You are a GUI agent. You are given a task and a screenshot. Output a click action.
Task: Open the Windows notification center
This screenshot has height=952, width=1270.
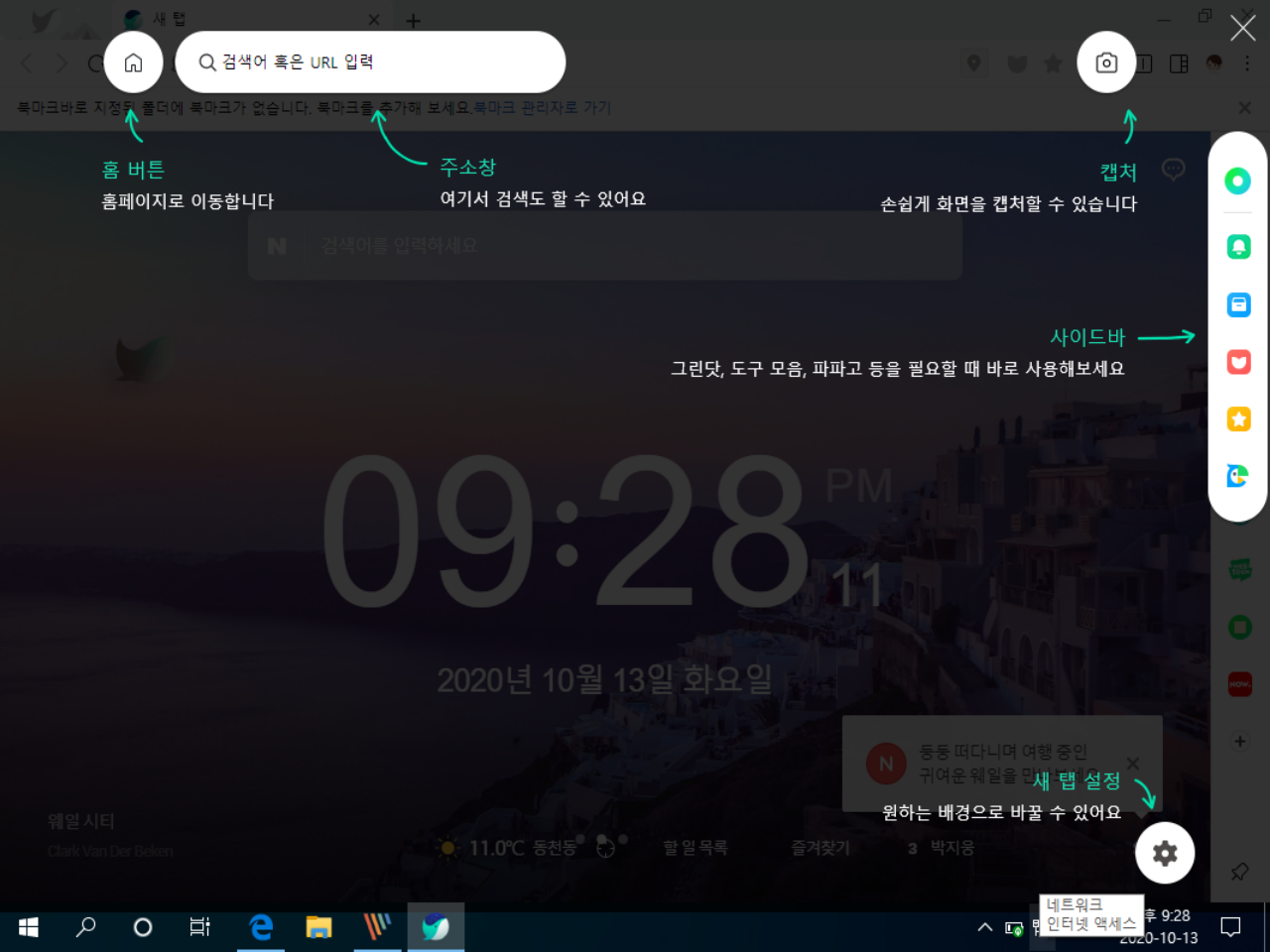[x=1231, y=927]
